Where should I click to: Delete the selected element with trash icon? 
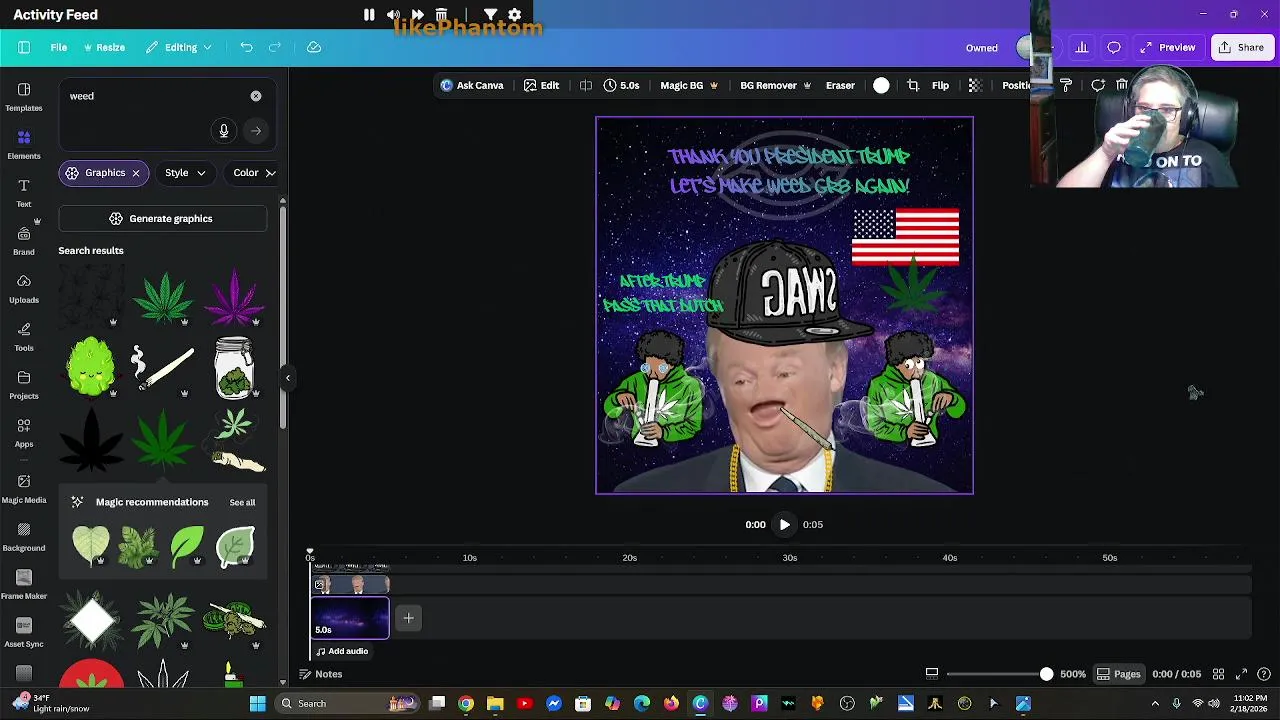coord(1122,86)
